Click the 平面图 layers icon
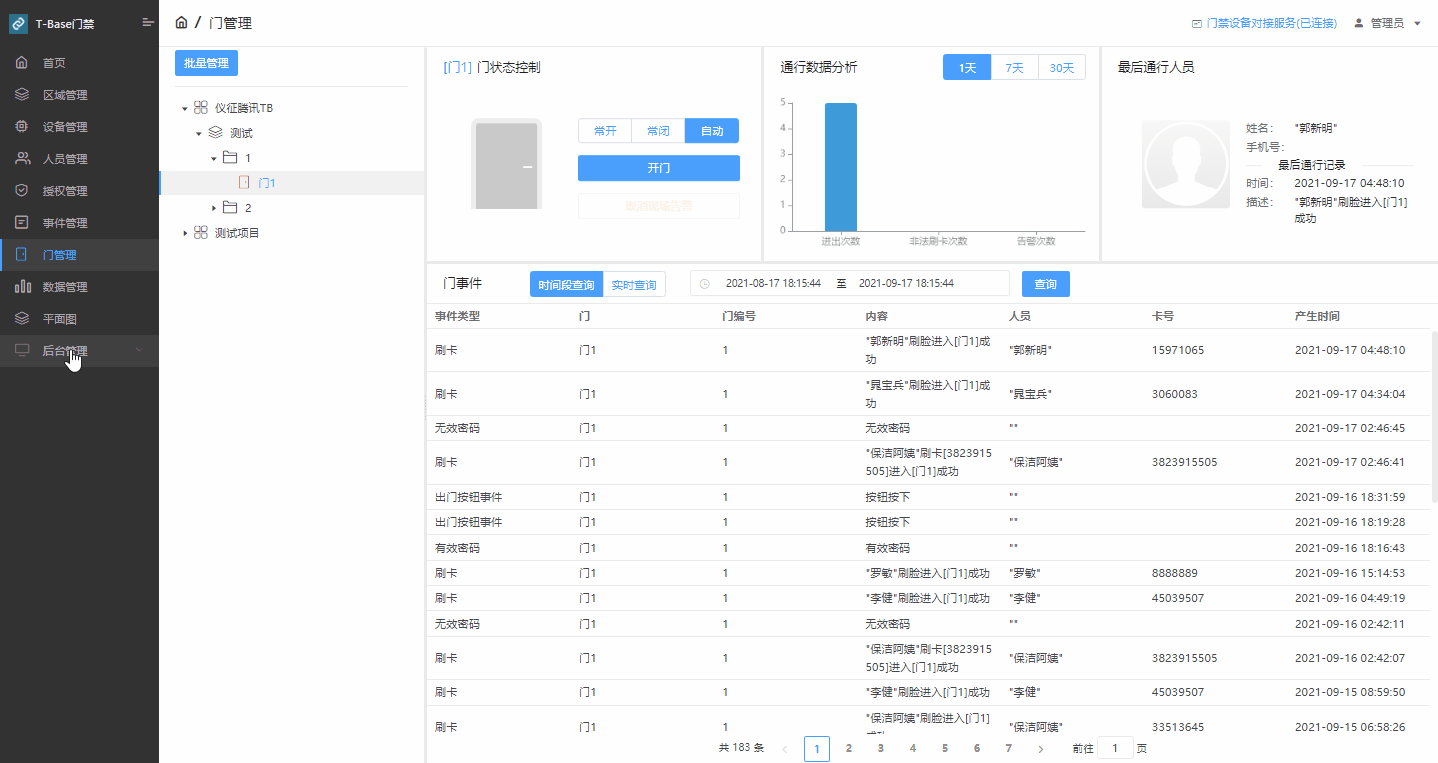1438x763 pixels. click(x=22, y=319)
